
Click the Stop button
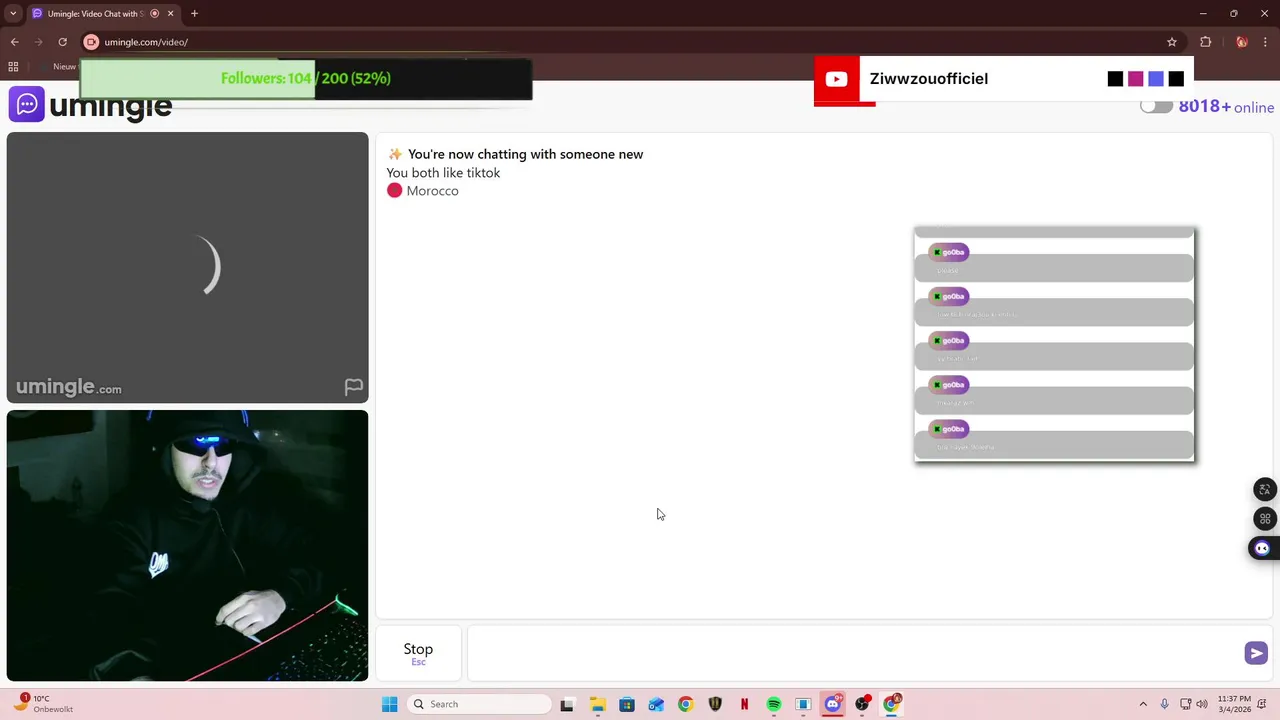(418, 653)
